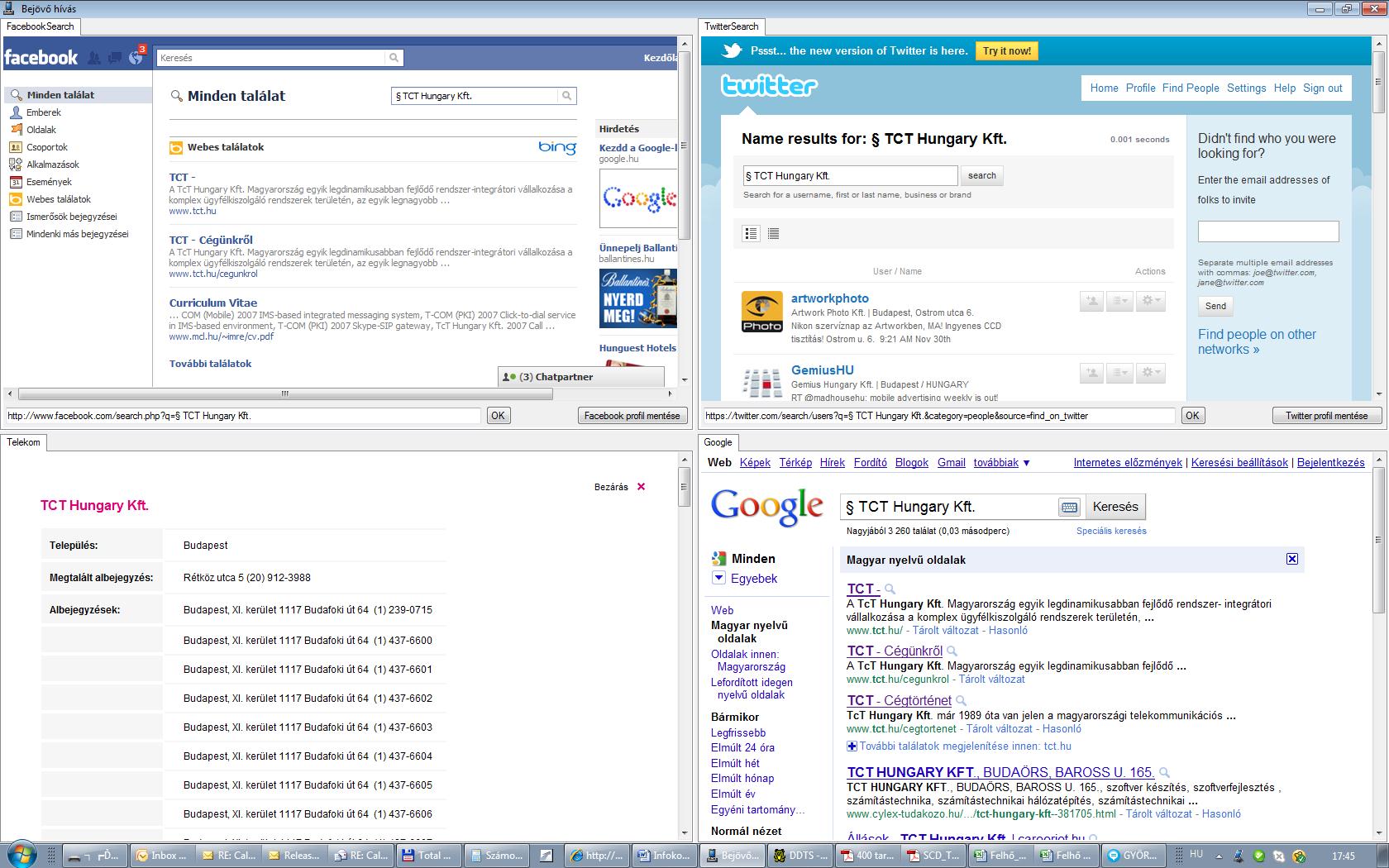The height and width of the screenshot is (868, 1389).
Task: Expand 'További találatok megjelenítése innen: tct.hu'
Action: [x=959, y=746]
